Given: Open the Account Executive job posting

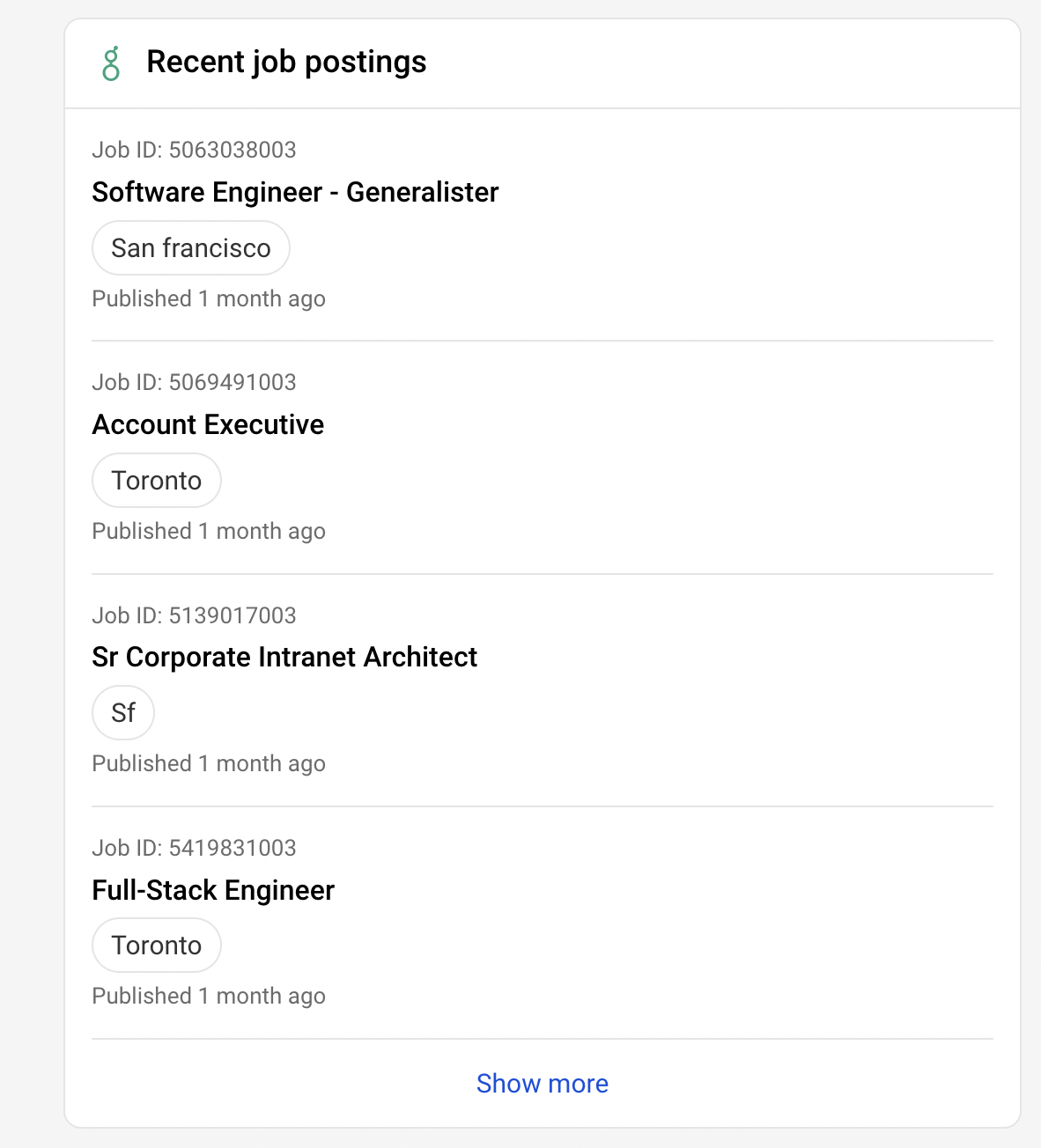Looking at the screenshot, I should (208, 424).
